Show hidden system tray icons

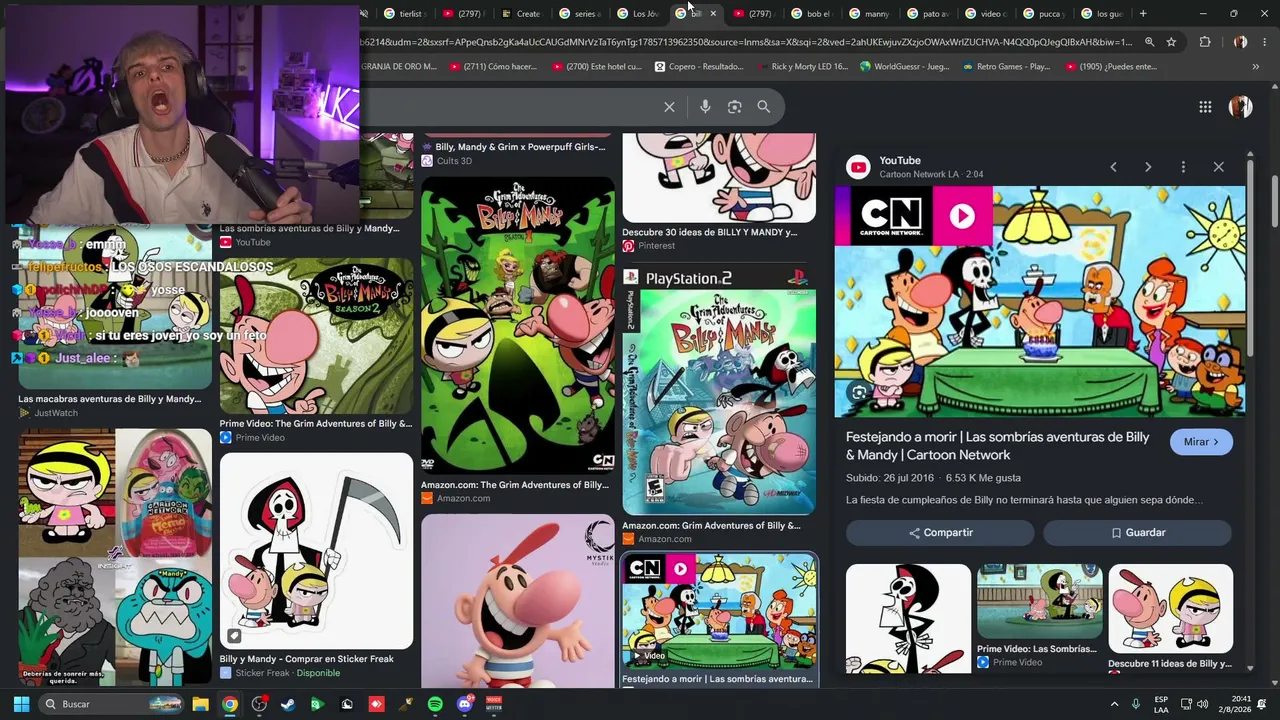[1114, 704]
